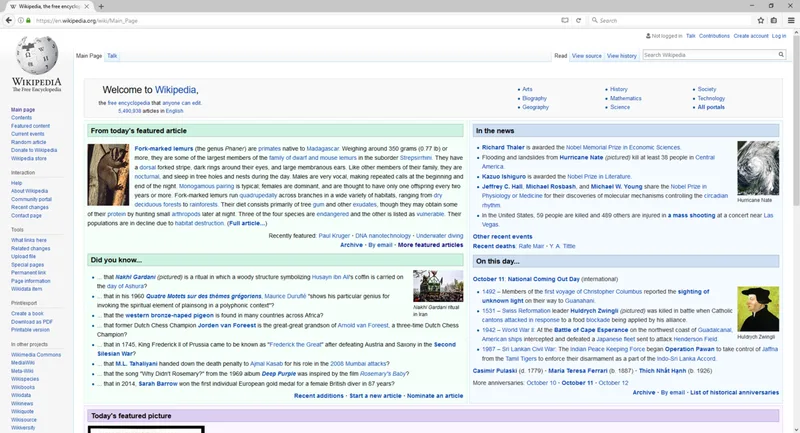Viewport: 800px width, 433px height.
Task: Select the Read tab
Action: coord(560,56)
